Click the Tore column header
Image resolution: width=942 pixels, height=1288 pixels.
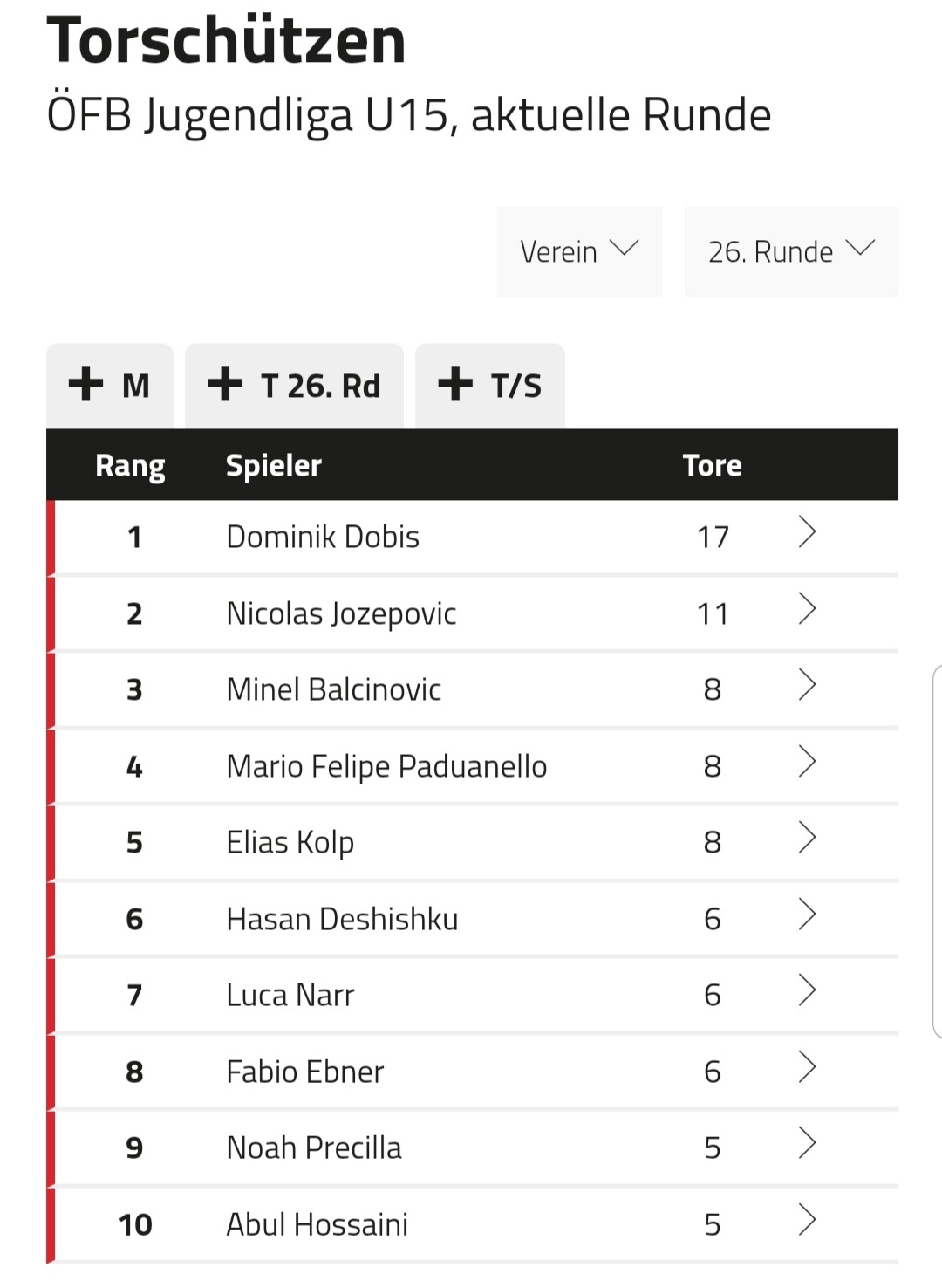point(712,465)
